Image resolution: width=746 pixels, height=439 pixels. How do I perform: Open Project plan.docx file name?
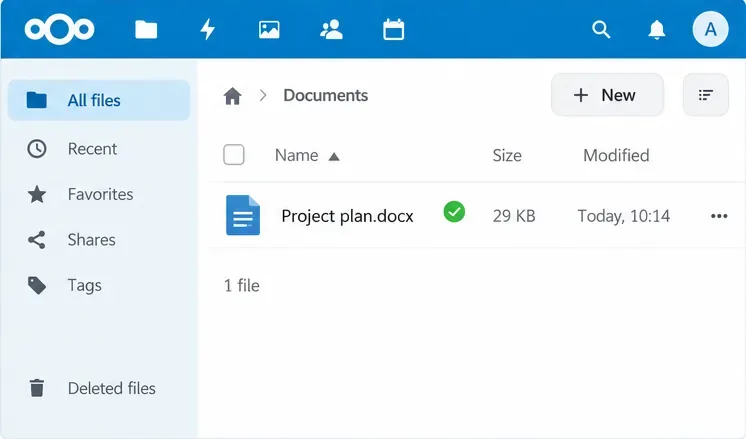[347, 216]
